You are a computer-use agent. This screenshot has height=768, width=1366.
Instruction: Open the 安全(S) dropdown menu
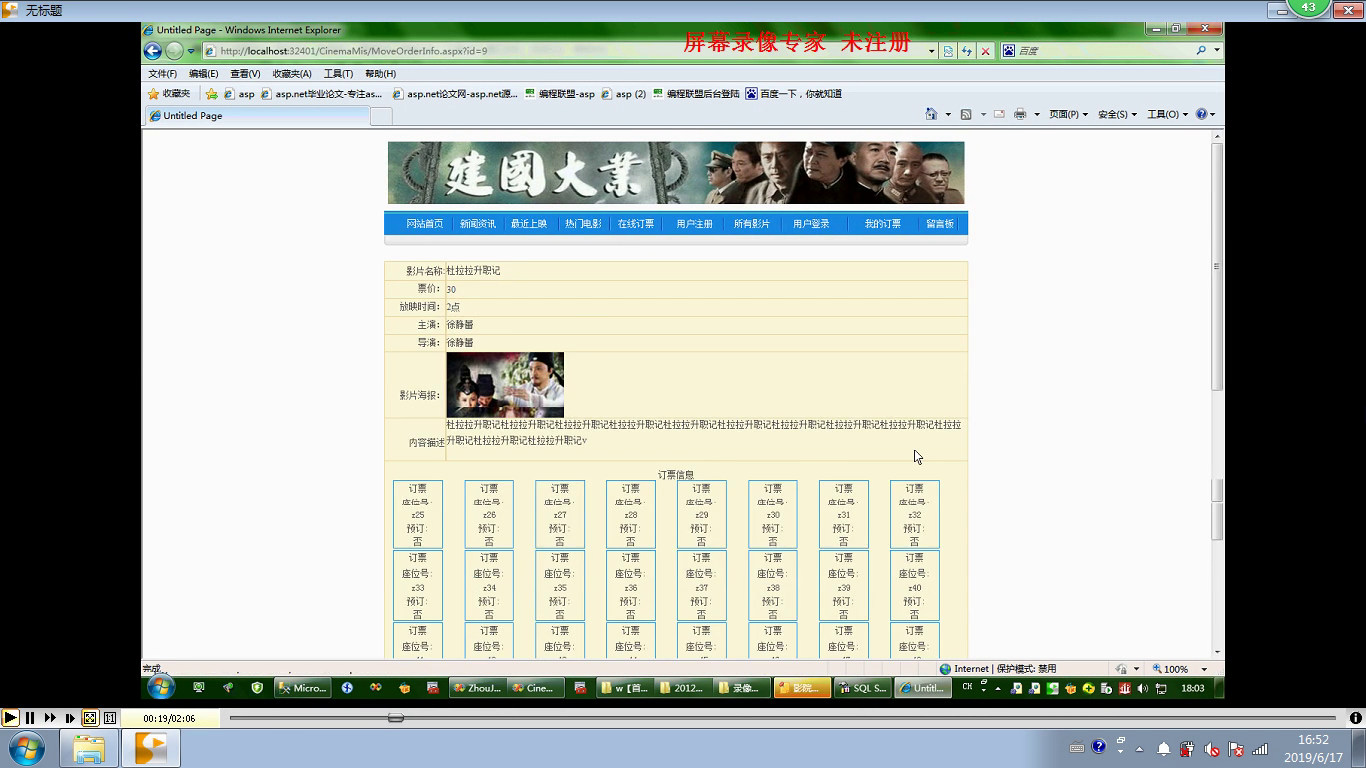click(x=1117, y=114)
